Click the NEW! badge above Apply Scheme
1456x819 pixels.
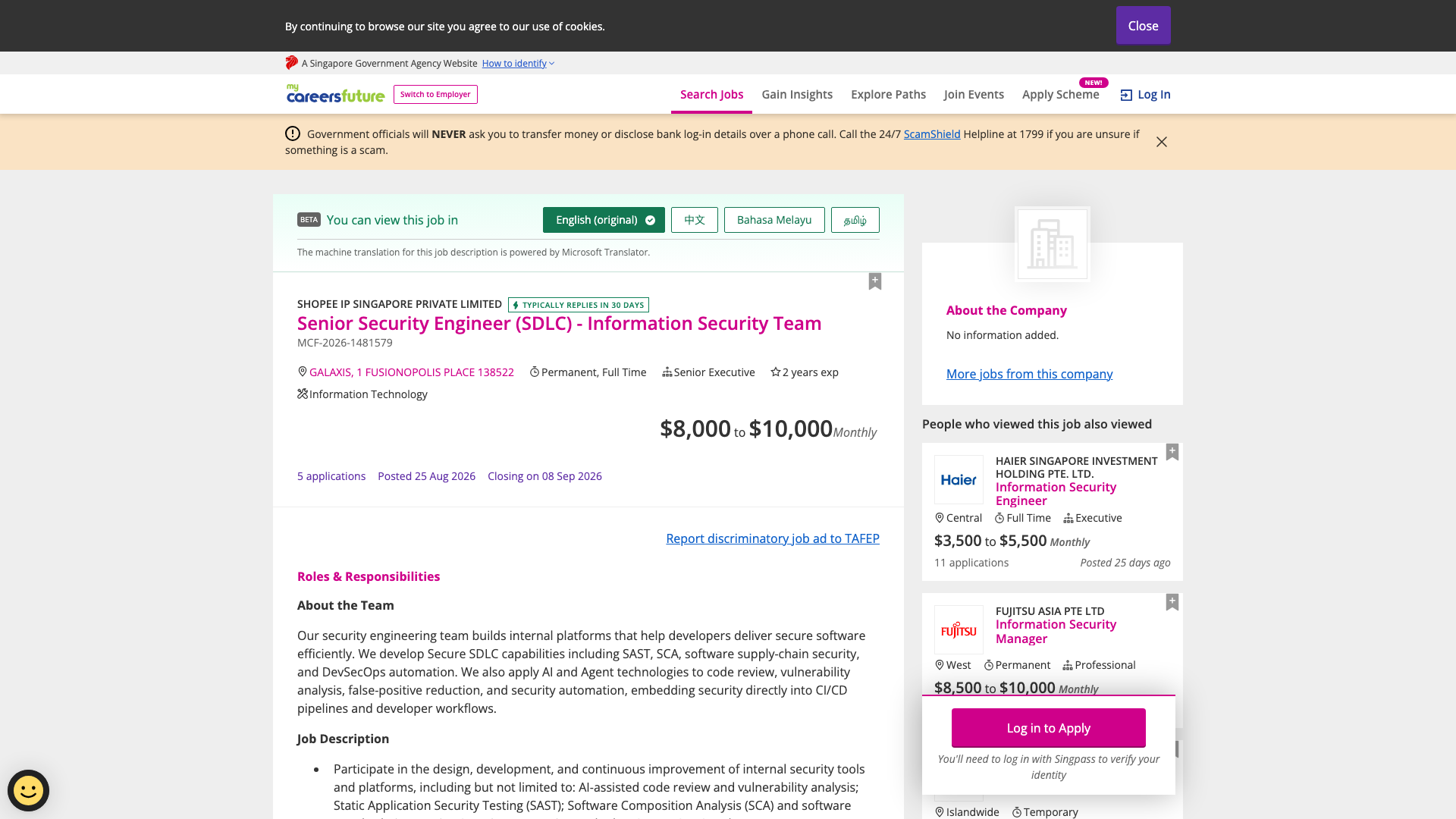pos(1094,83)
